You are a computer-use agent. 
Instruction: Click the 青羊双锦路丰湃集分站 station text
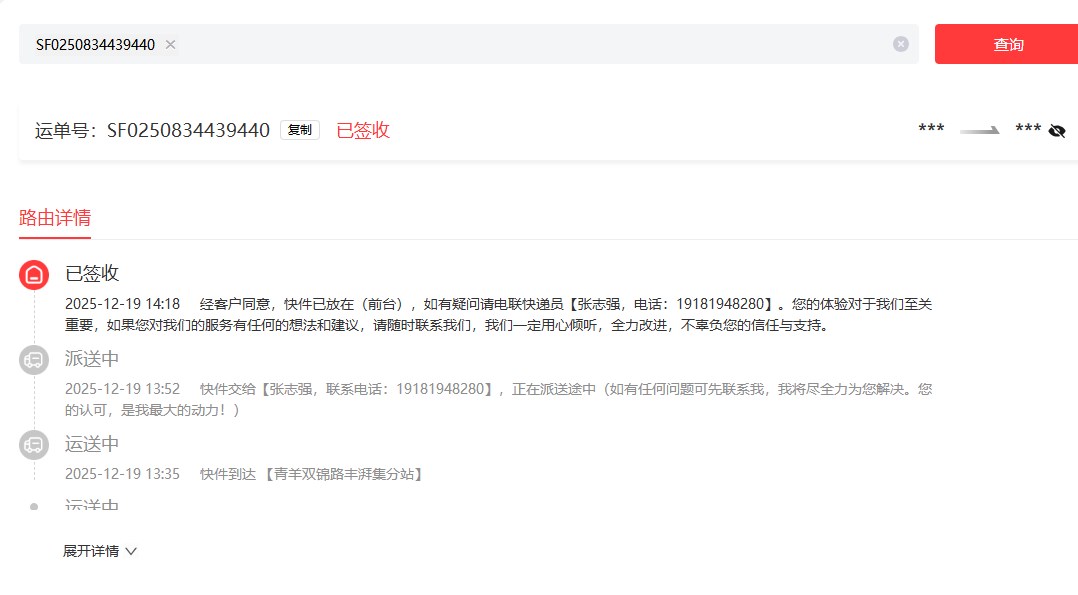[x=343, y=474]
